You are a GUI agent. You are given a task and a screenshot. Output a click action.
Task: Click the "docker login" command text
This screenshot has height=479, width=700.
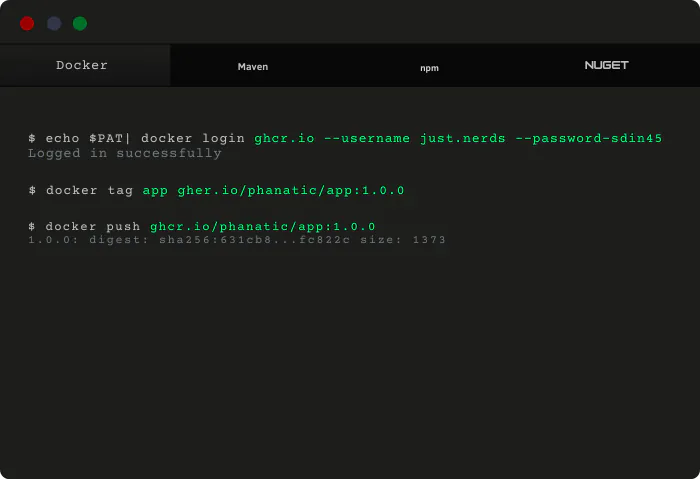click(x=193, y=138)
